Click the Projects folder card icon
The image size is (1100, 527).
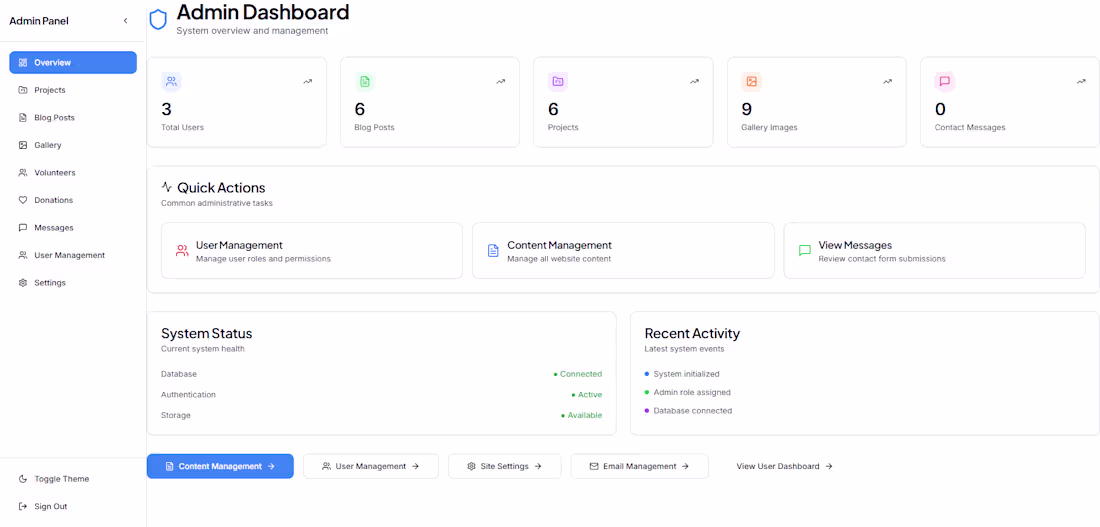(x=558, y=81)
